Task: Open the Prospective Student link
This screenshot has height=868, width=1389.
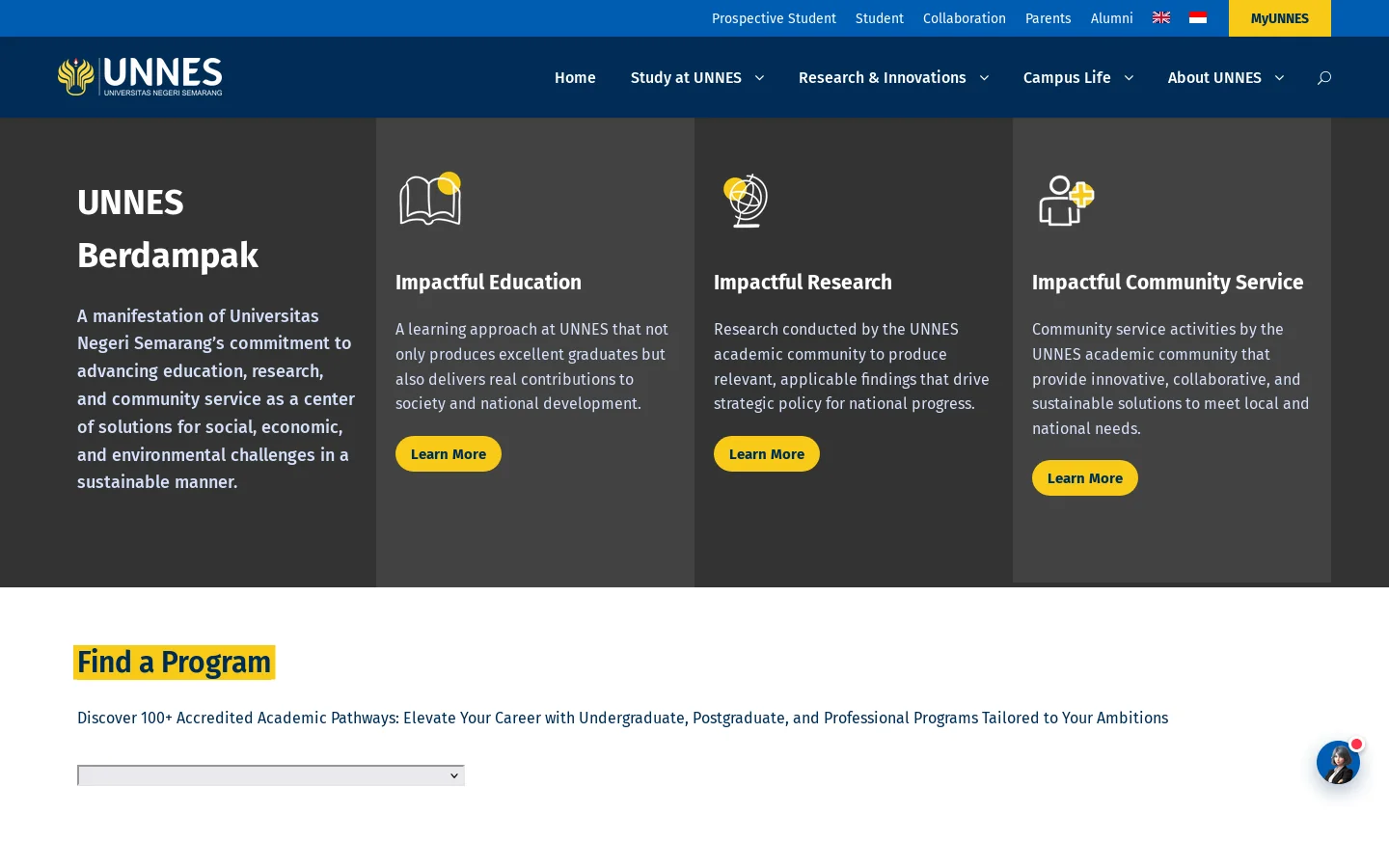Action: point(774,18)
